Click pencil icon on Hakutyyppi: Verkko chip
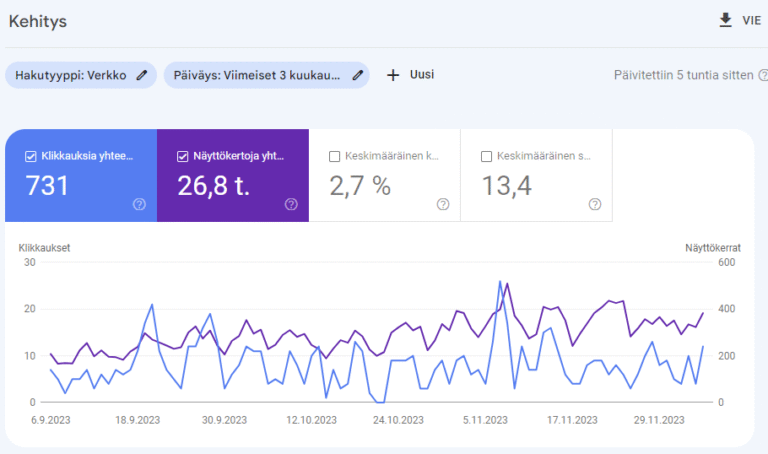 pyautogui.click(x=142, y=75)
